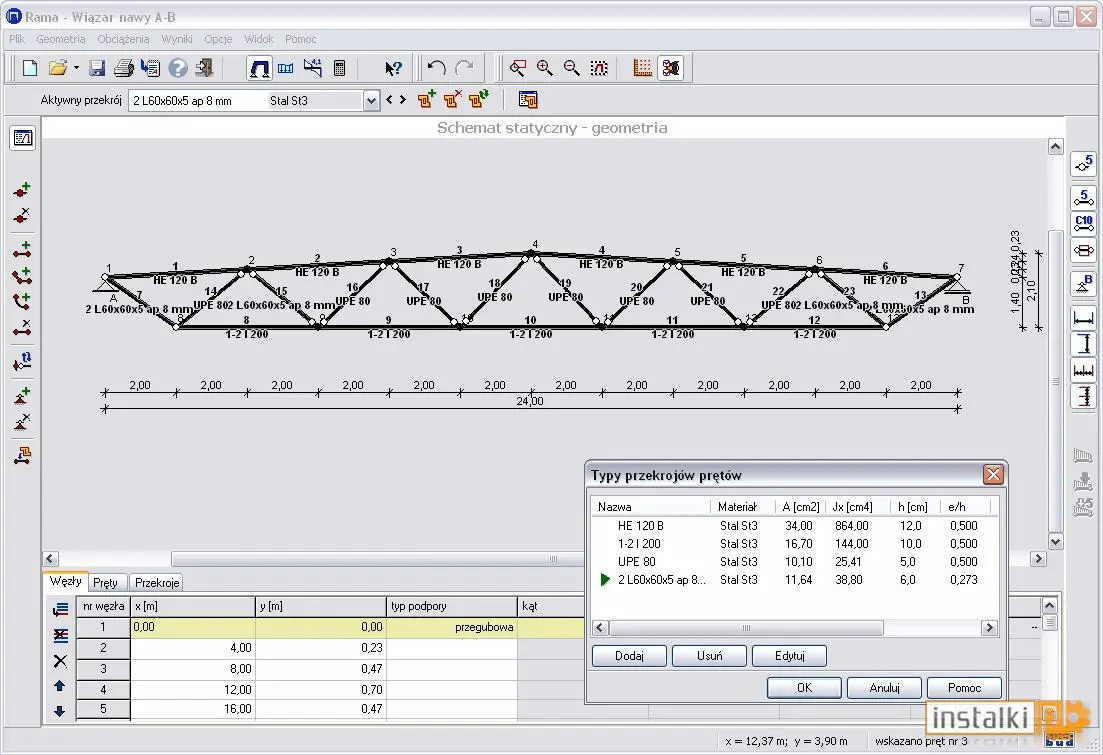Toggle node numbers display on right sidebar
The height and width of the screenshot is (755, 1103).
coord(1083,164)
